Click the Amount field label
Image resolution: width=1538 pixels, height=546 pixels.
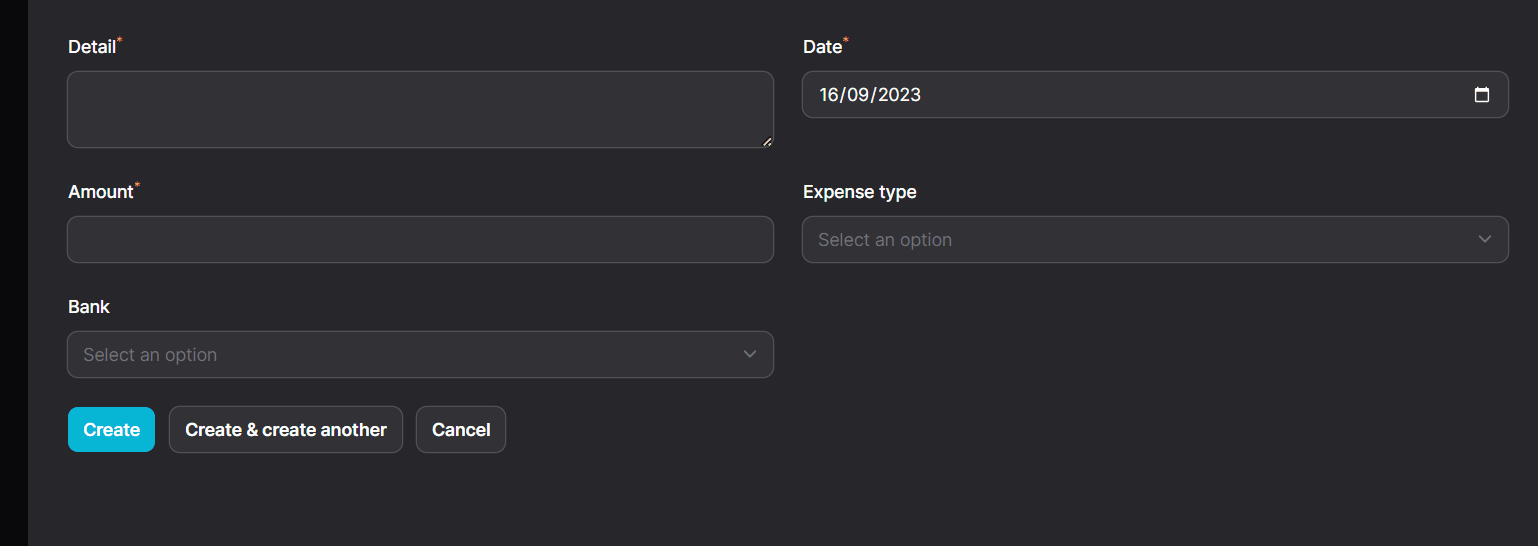[x=101, y=192]
